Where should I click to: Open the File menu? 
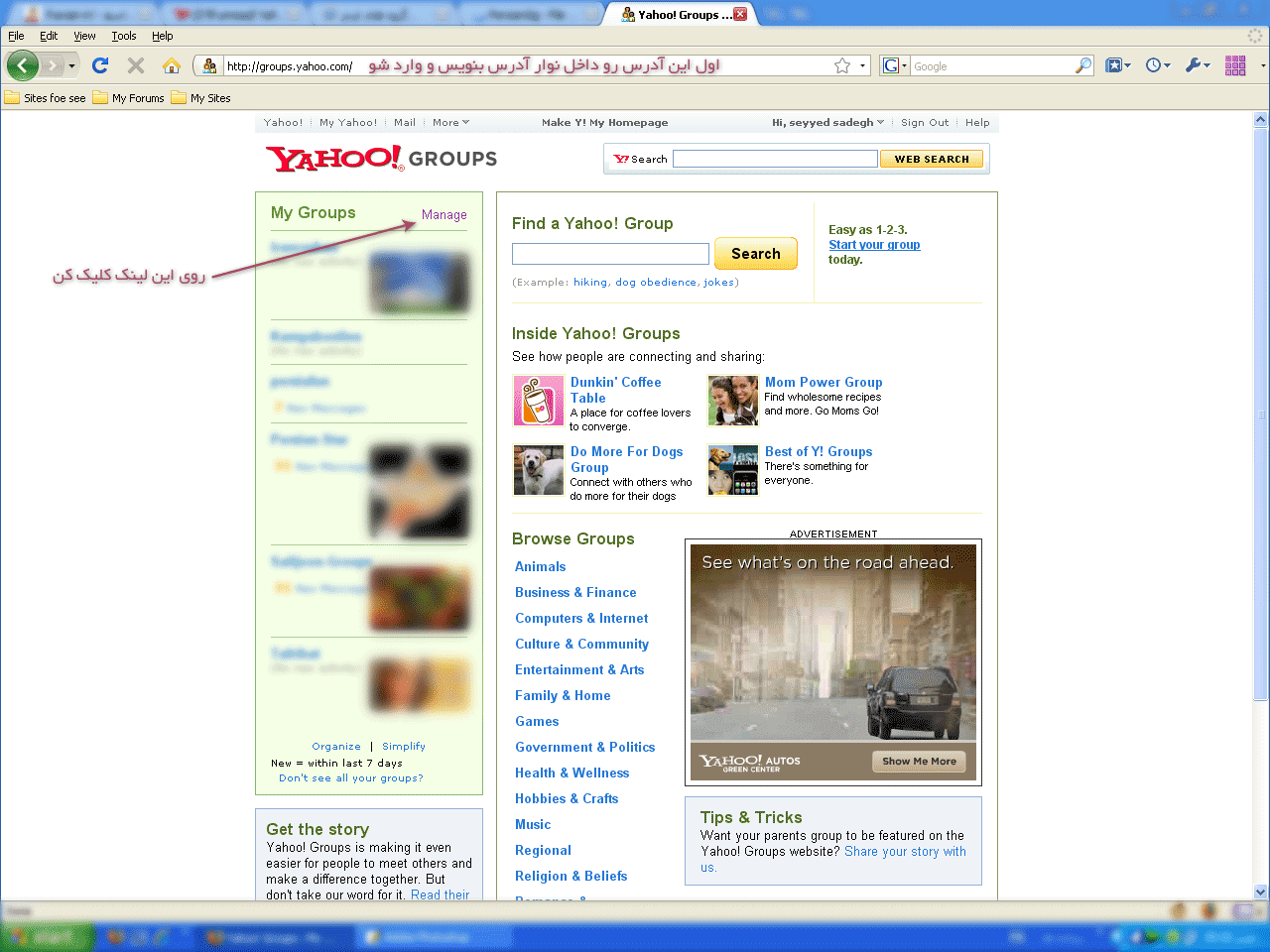(x=16, y=36)
